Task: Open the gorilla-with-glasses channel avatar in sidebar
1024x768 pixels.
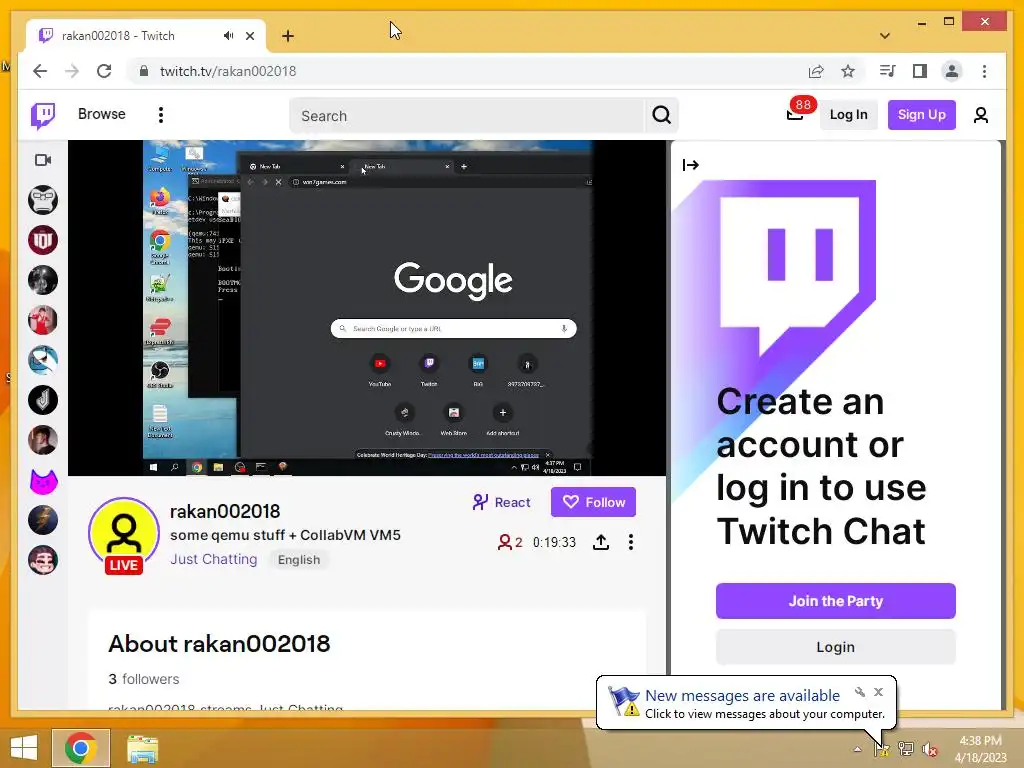Action: pos(43,200)
